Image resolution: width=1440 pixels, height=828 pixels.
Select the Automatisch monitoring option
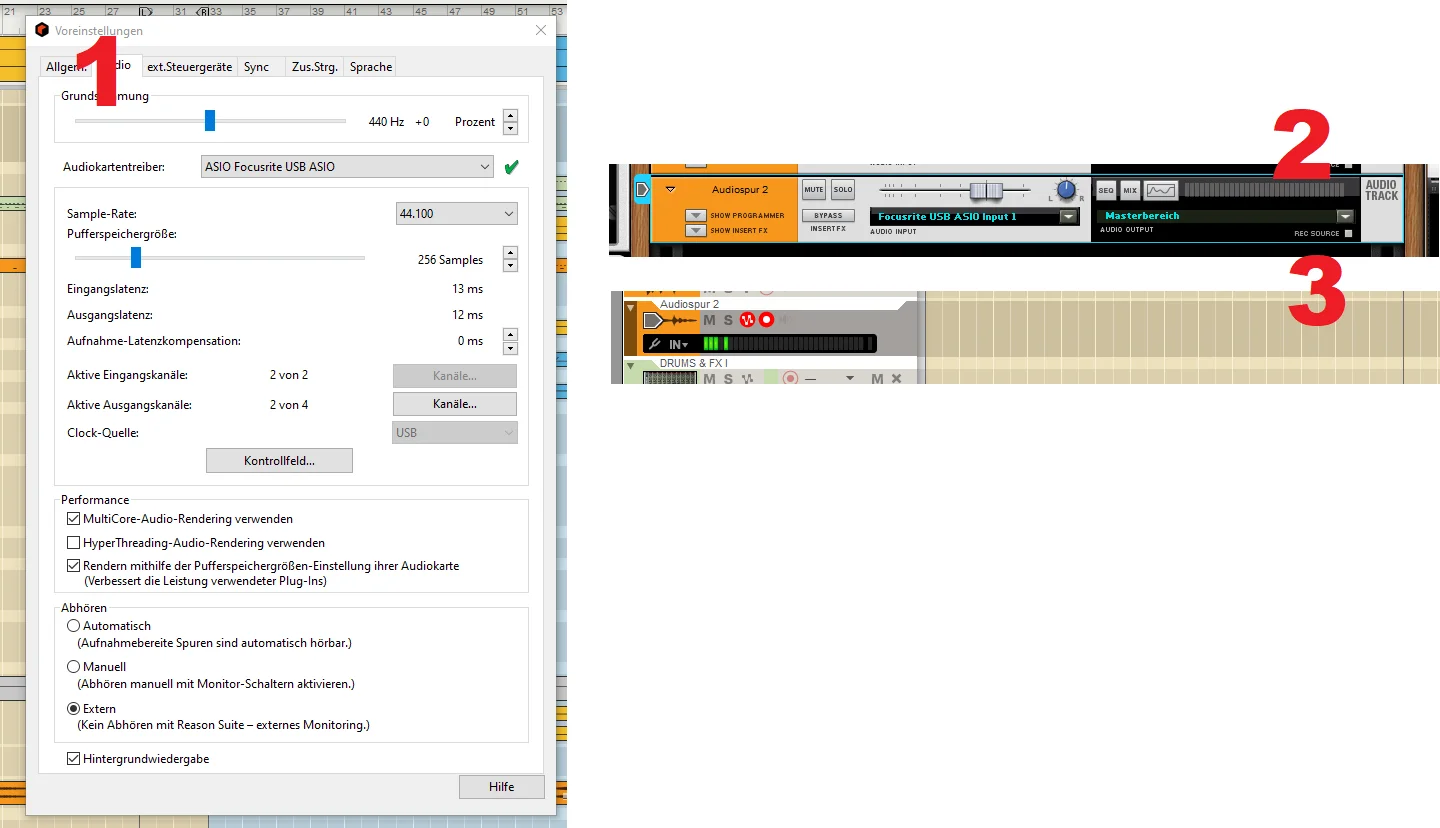[x=73, y=626]
